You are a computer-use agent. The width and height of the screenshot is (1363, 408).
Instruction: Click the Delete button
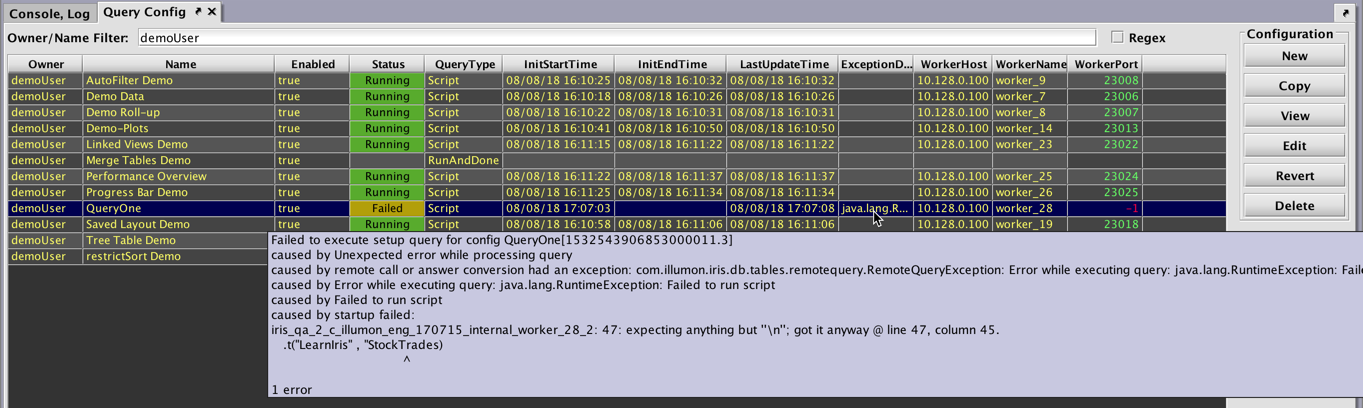(x=1294, y=206)
